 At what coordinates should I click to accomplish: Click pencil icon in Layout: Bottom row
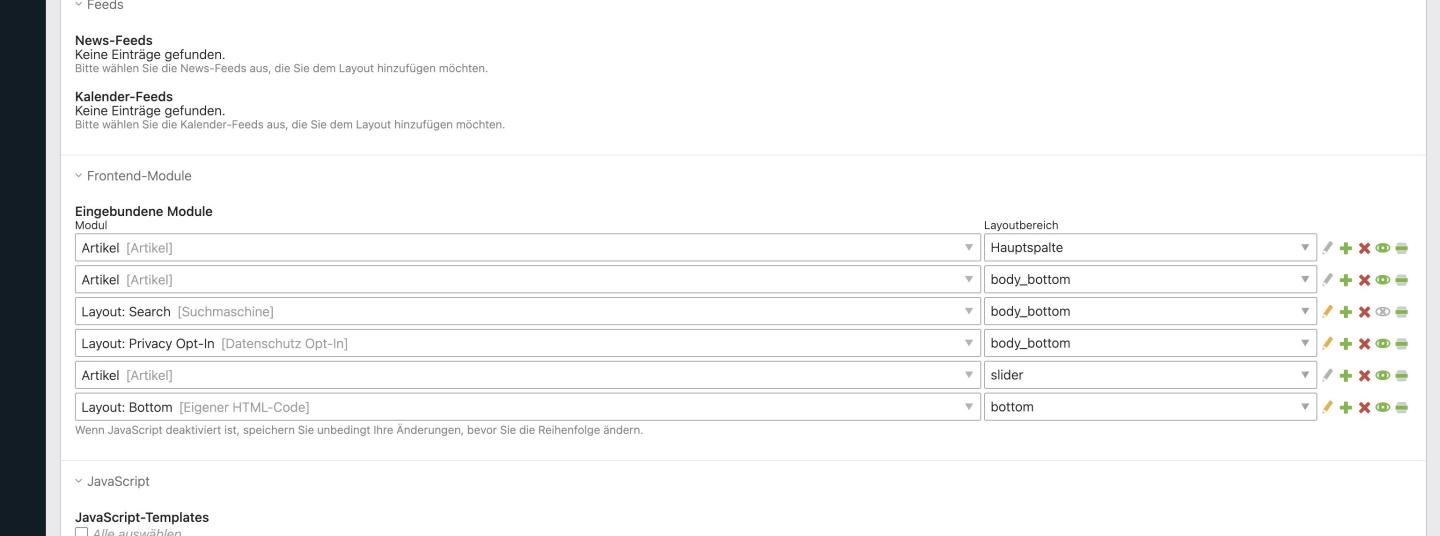point(1328,407)
